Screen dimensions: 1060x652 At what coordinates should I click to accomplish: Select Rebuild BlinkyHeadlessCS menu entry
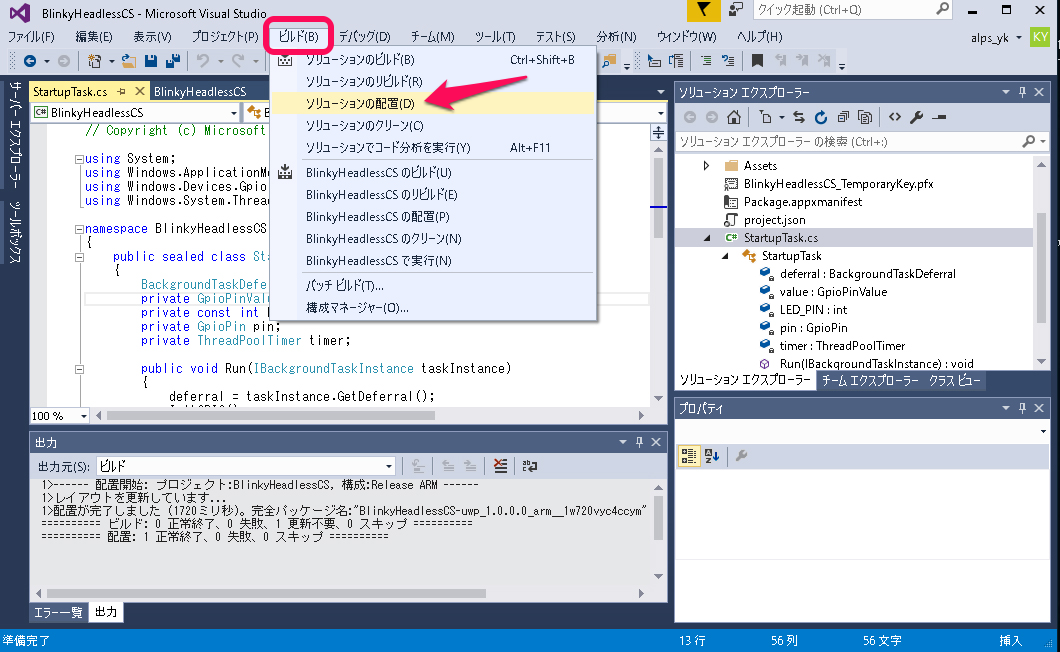433,195
